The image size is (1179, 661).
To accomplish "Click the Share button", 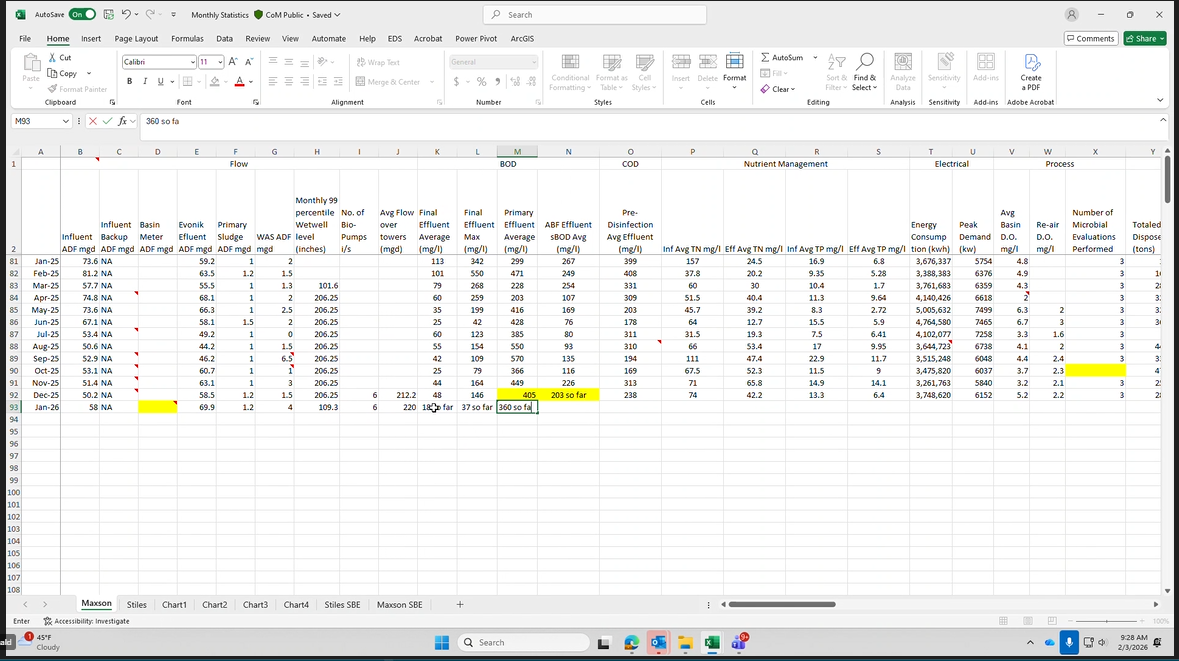I will coord(1144,38).
